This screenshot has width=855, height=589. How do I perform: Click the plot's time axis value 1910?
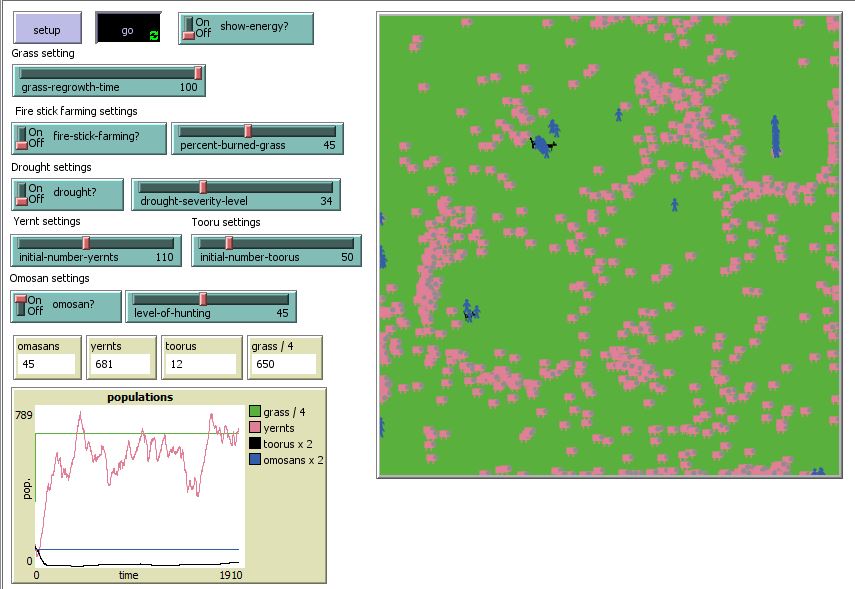(231, 575)
